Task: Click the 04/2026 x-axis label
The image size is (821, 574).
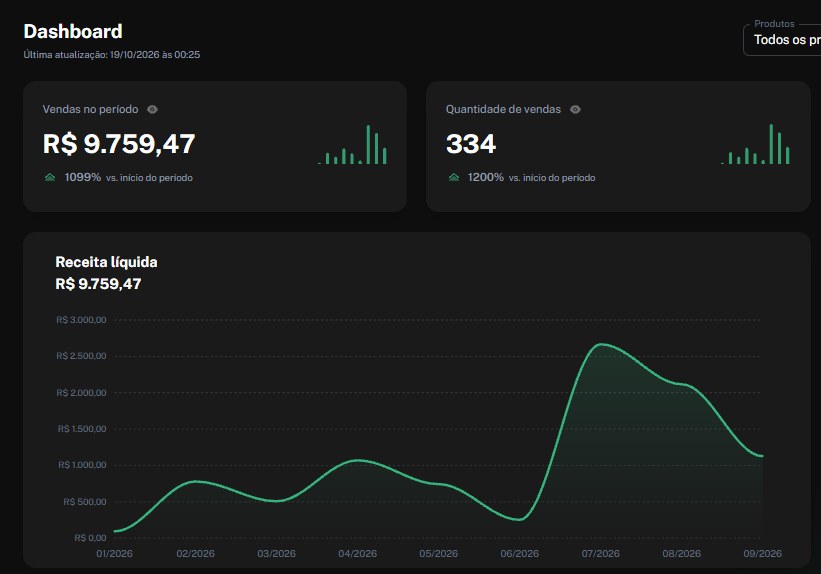Action: (x=358, y=554)
